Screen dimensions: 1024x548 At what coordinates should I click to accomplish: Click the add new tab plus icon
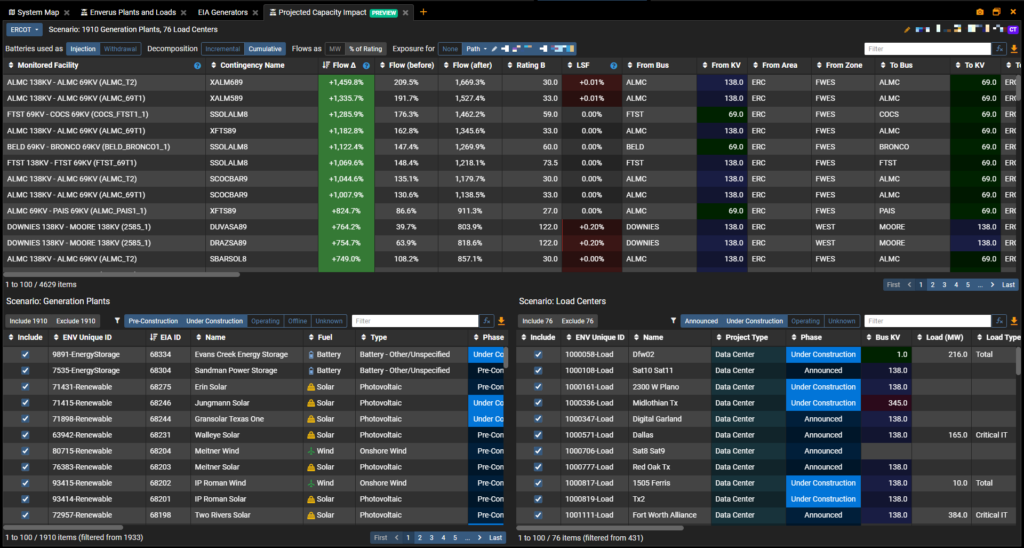(423, 12)
